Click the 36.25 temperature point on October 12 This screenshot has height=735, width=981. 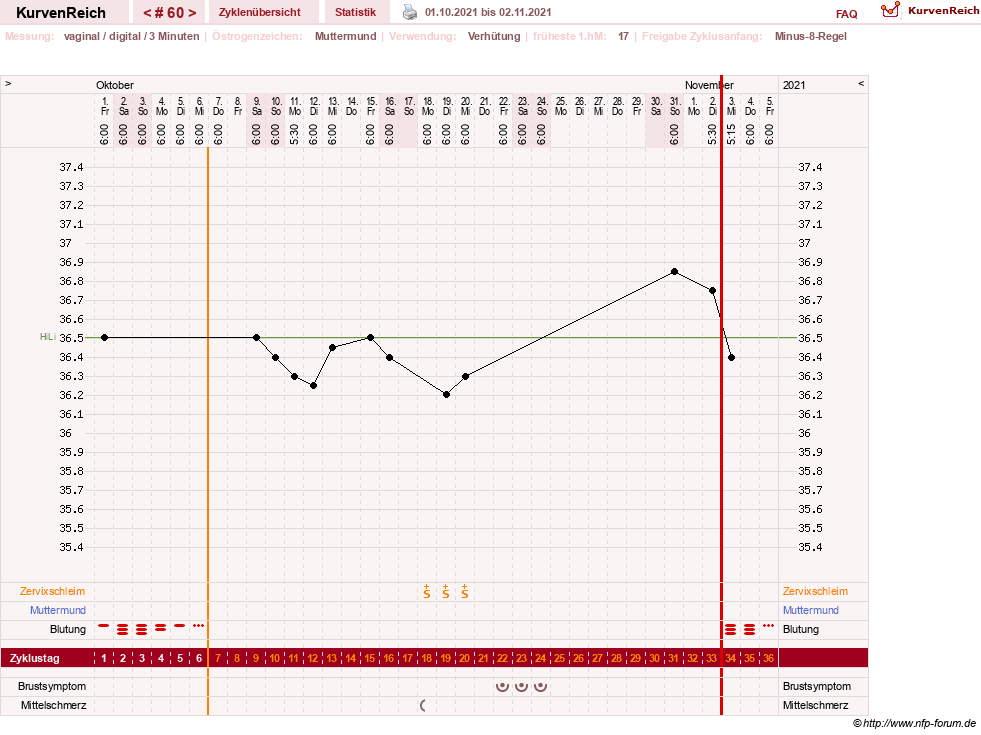313,385
